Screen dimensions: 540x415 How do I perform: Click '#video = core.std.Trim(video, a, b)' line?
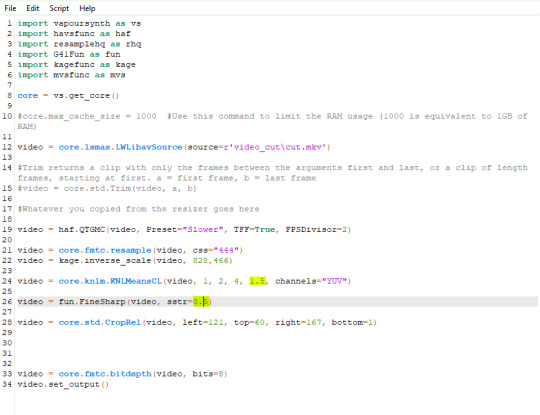(x=107, y=188)
